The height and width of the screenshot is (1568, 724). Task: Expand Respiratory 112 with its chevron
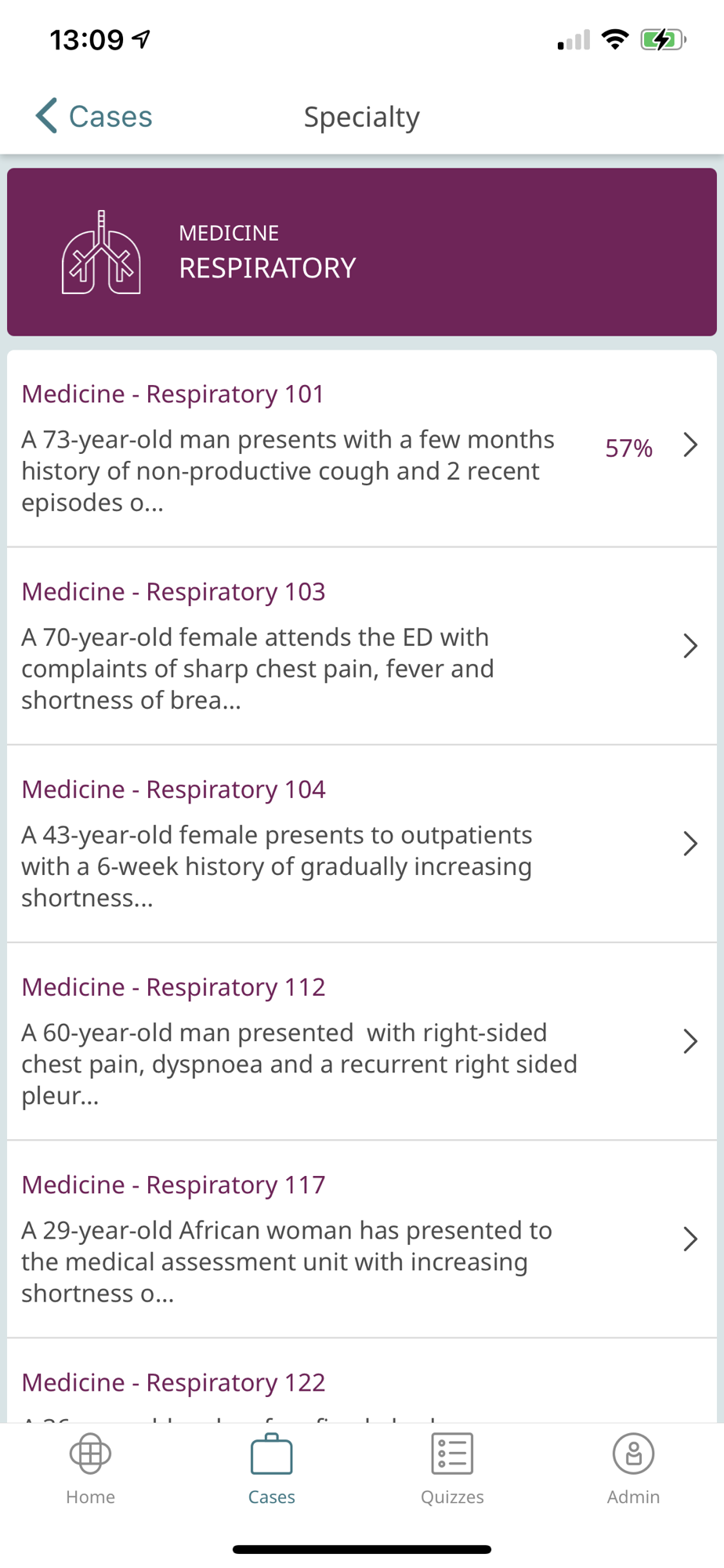690,1041
